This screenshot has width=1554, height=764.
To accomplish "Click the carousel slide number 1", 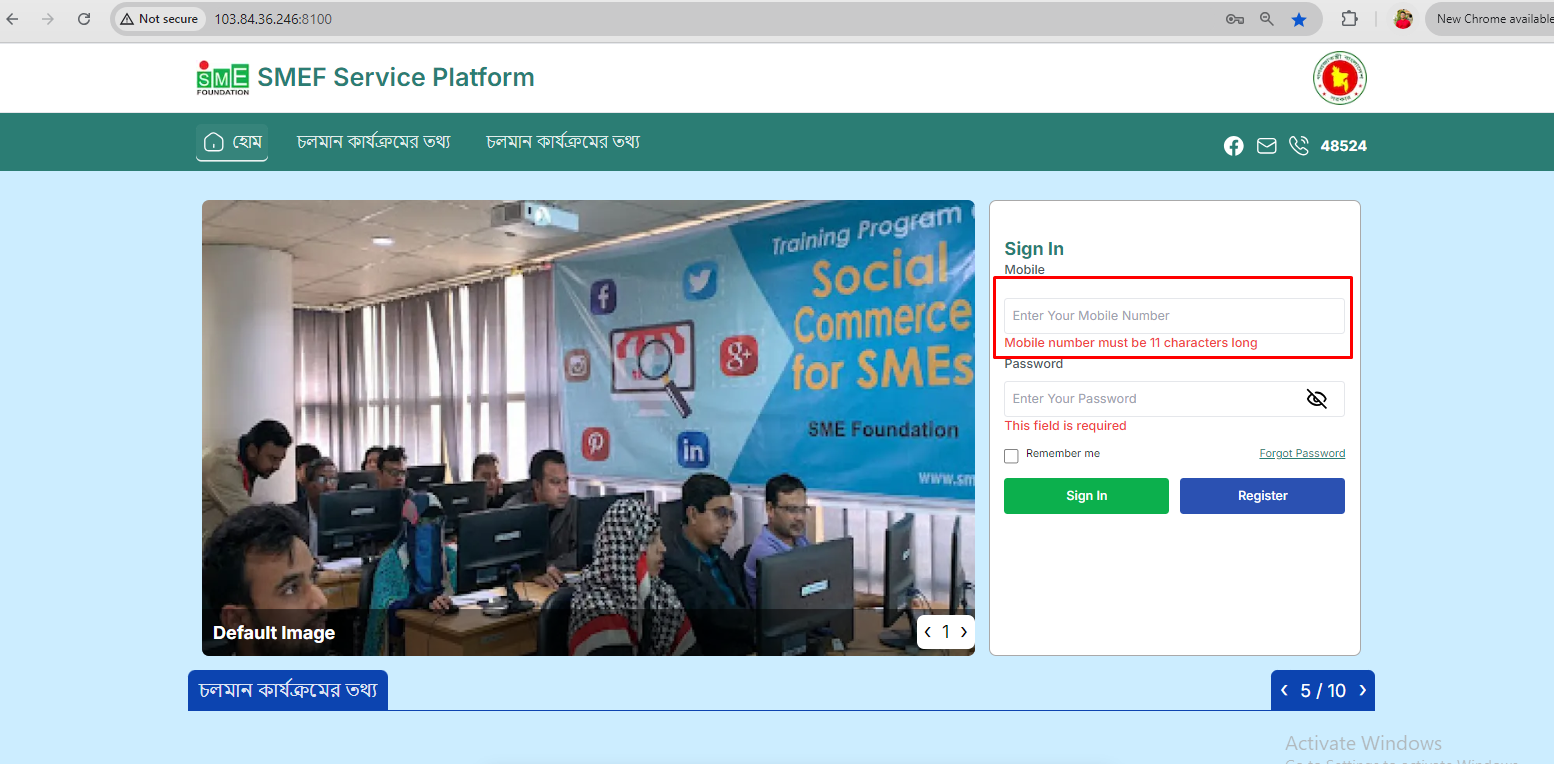I will [x=946, y=632].
